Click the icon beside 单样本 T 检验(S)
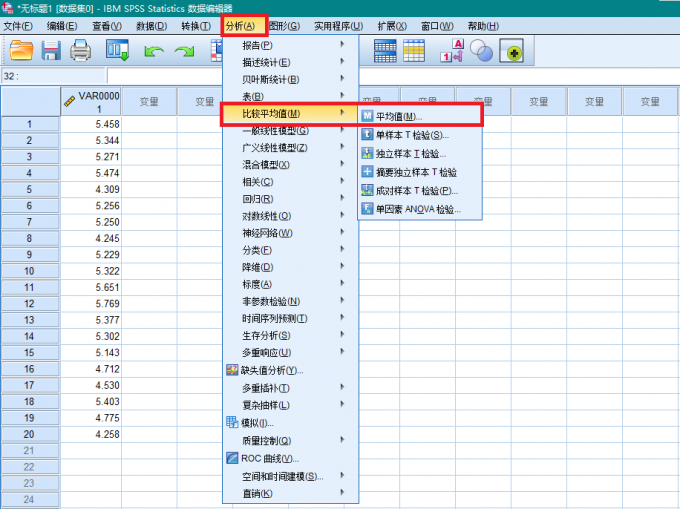This screenshot has height=509, width=680. tap(367, 134)
